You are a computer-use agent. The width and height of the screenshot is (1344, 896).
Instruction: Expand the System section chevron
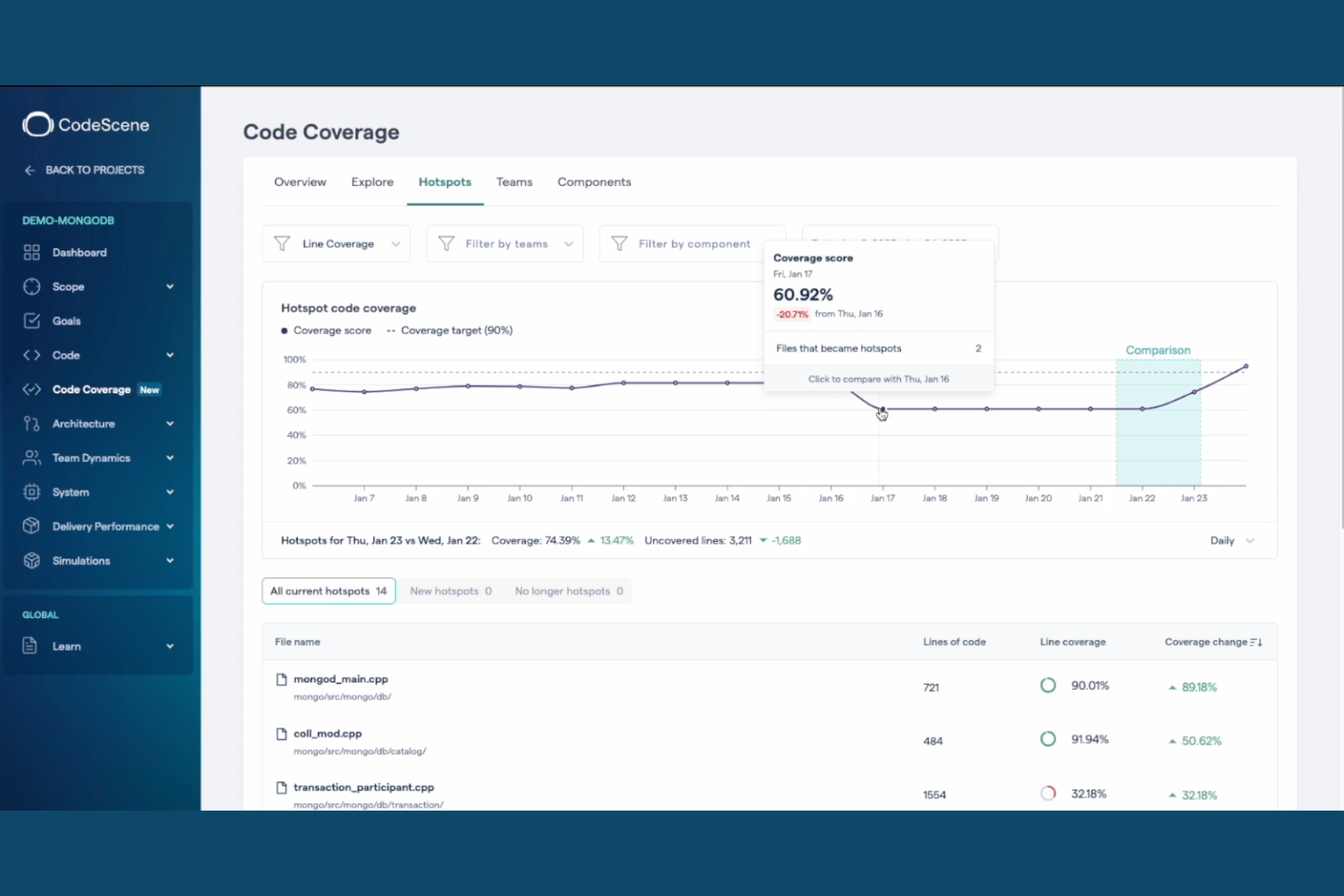coord(170,492)
